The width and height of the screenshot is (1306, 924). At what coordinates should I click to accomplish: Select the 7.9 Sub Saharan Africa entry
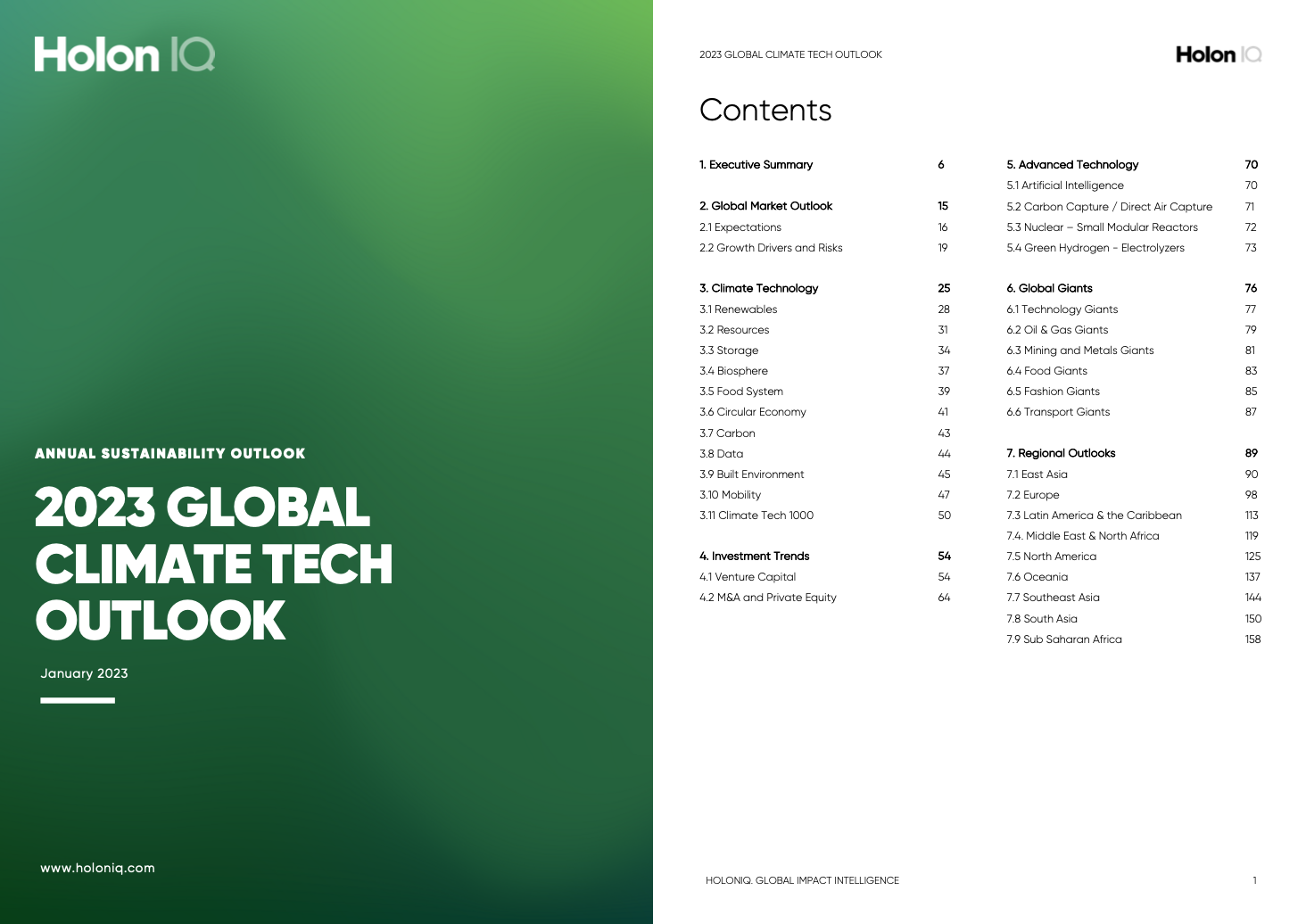pyautogui.click(x=1065, y=639)
